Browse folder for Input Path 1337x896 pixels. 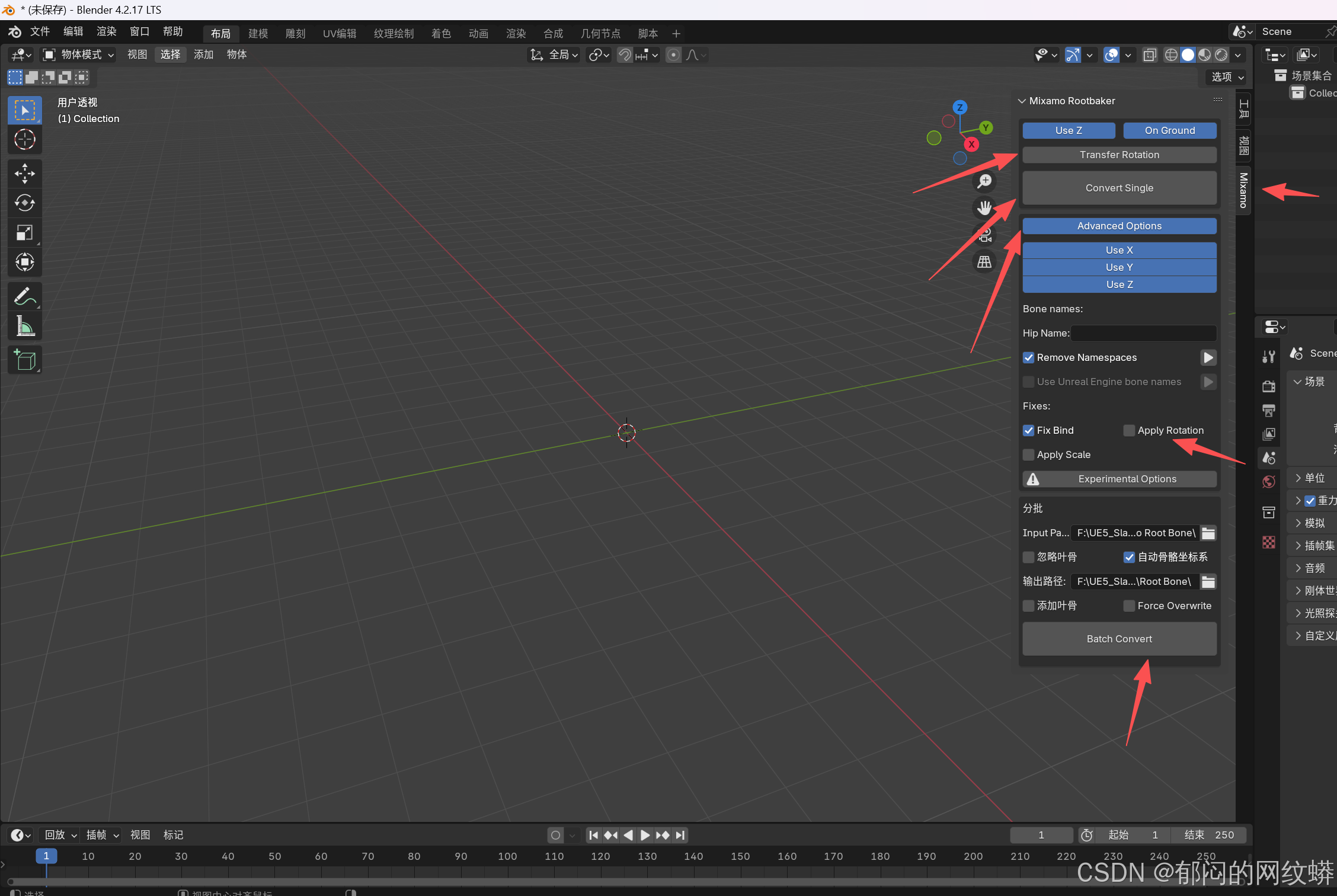click(1208, 533)
